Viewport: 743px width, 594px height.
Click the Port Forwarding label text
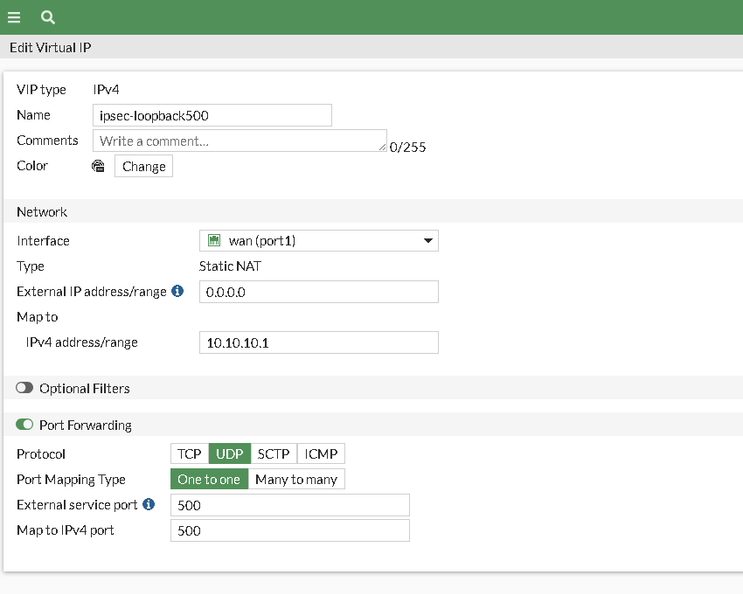point(85,425)
